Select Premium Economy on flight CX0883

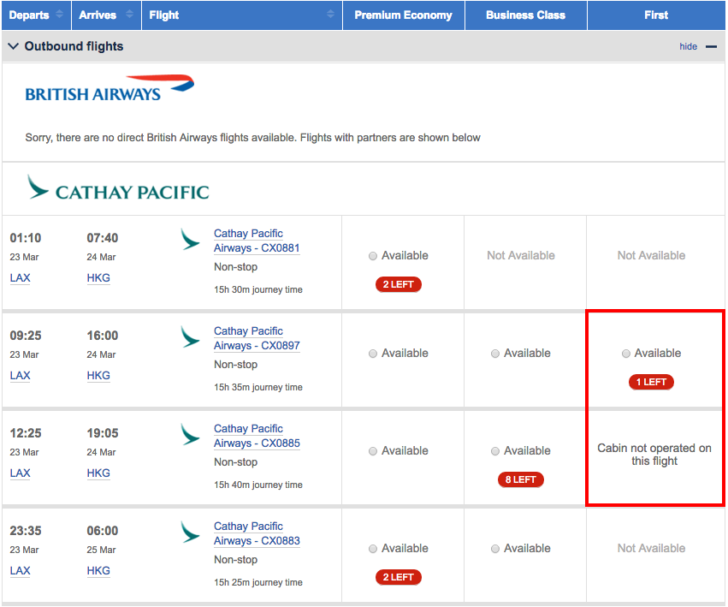coord(372,548)
